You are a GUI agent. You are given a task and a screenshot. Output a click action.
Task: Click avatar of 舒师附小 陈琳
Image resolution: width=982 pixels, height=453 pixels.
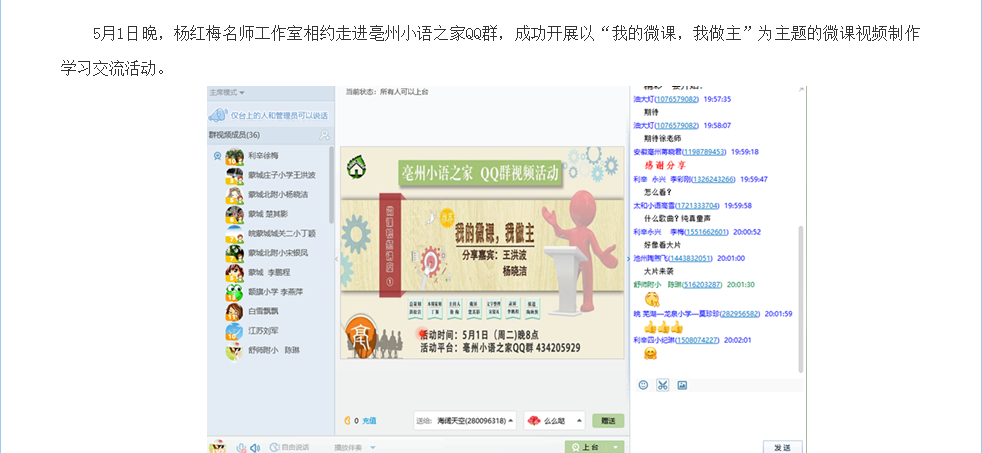[234, 350]
